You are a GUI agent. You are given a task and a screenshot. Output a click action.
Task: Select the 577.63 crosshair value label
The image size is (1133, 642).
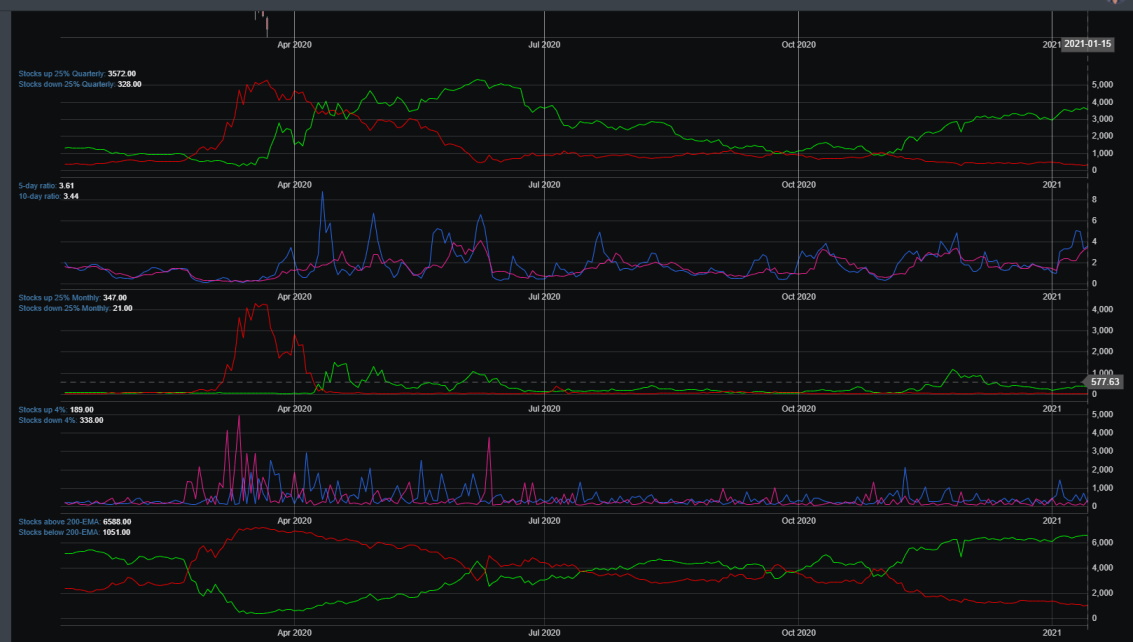pyautogui.click(x=1104, y=382)
